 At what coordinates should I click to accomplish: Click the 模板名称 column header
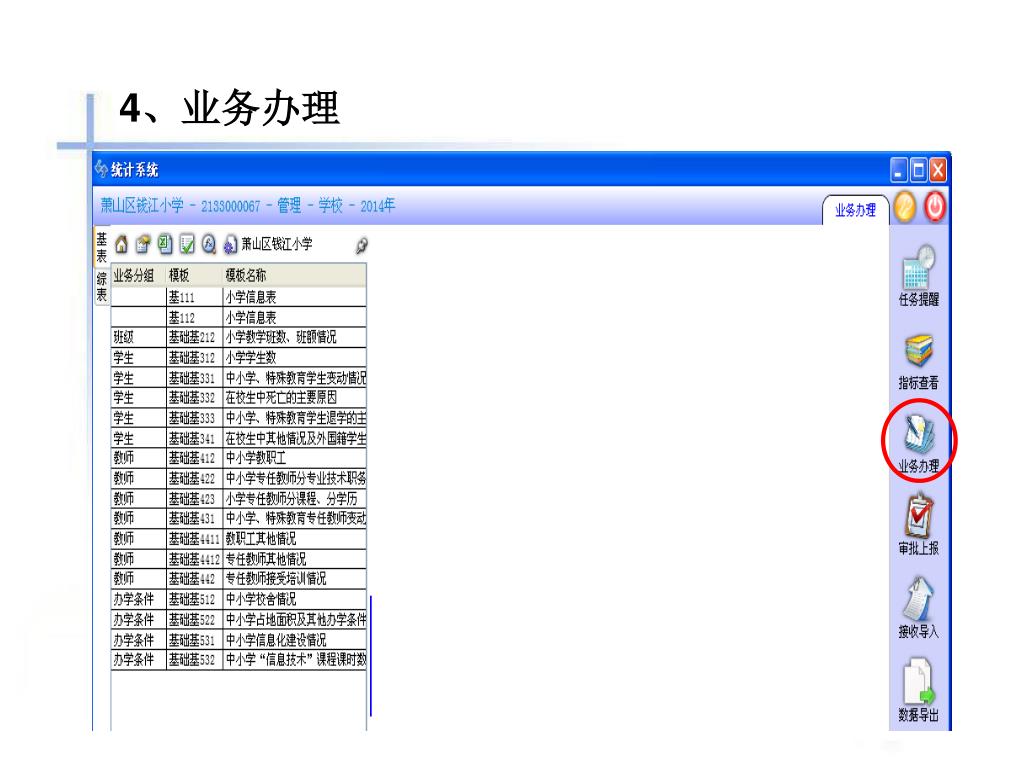tap(295, 276)
